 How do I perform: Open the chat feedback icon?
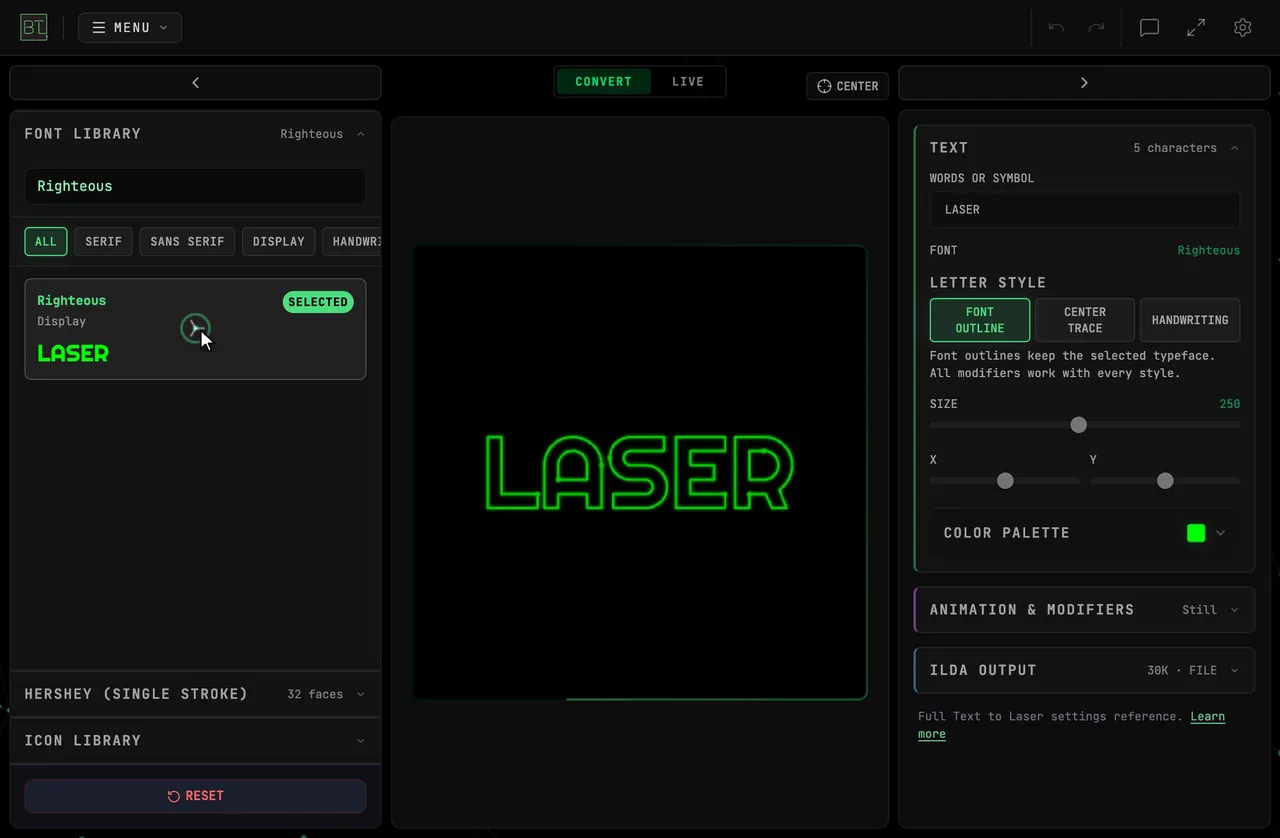[x=1150, y=28]
